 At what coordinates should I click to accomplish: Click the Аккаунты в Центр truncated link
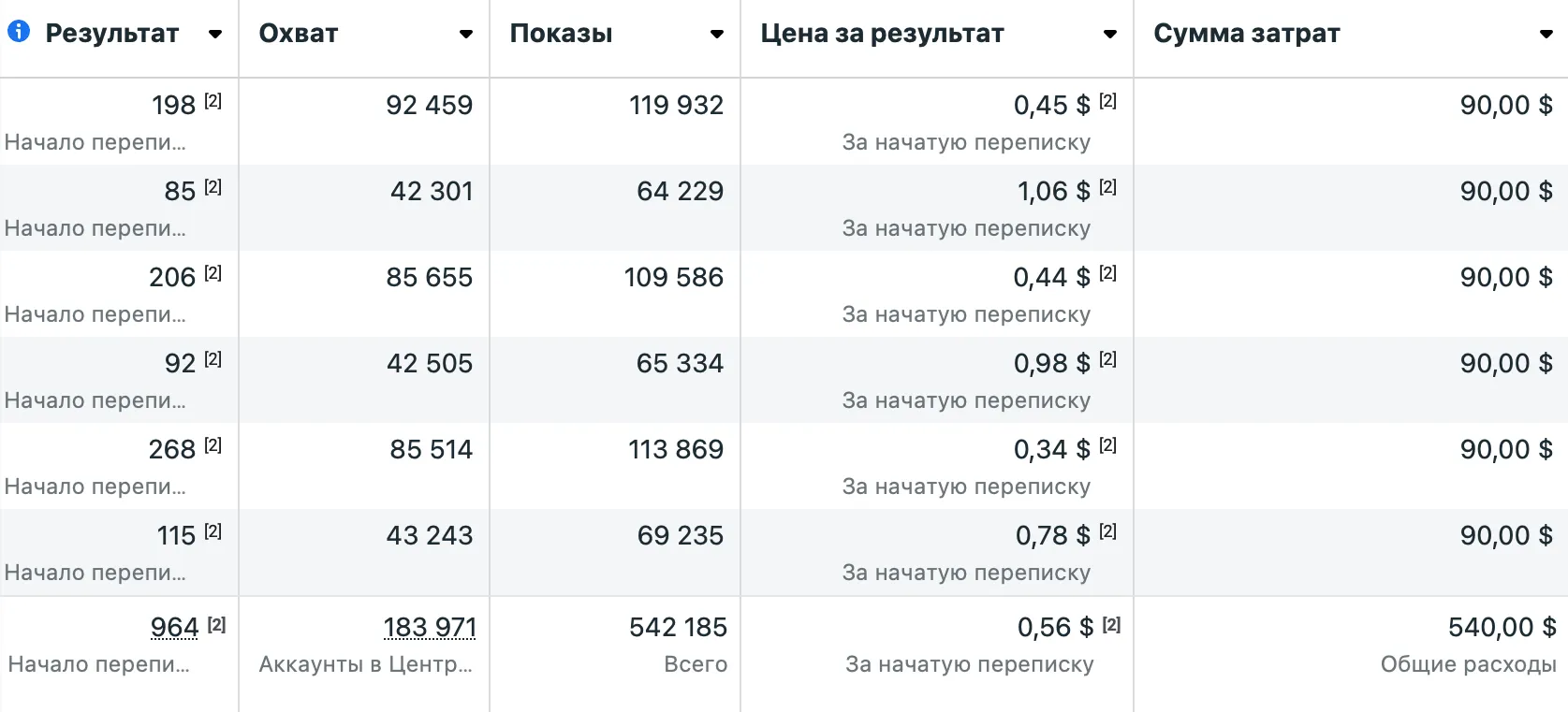[366, 665]
